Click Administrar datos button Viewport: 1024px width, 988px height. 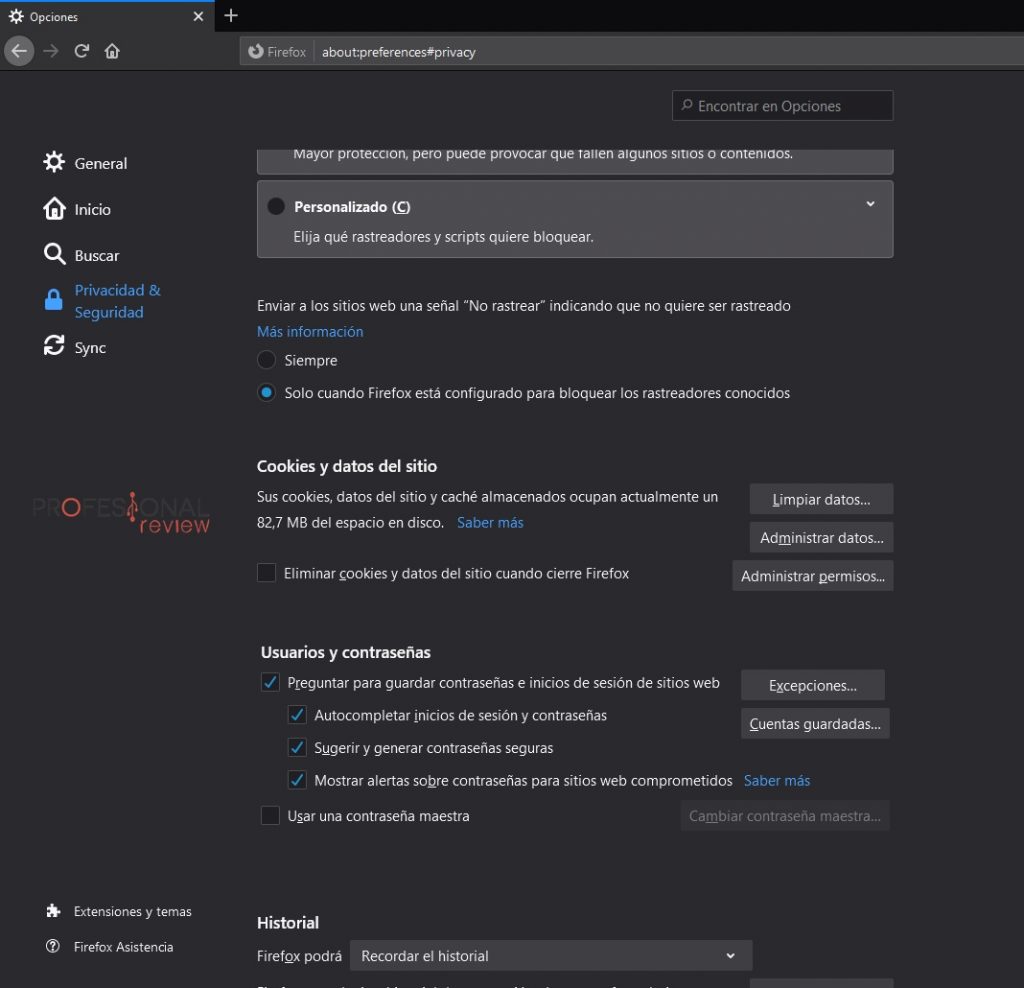pos(821,537)
